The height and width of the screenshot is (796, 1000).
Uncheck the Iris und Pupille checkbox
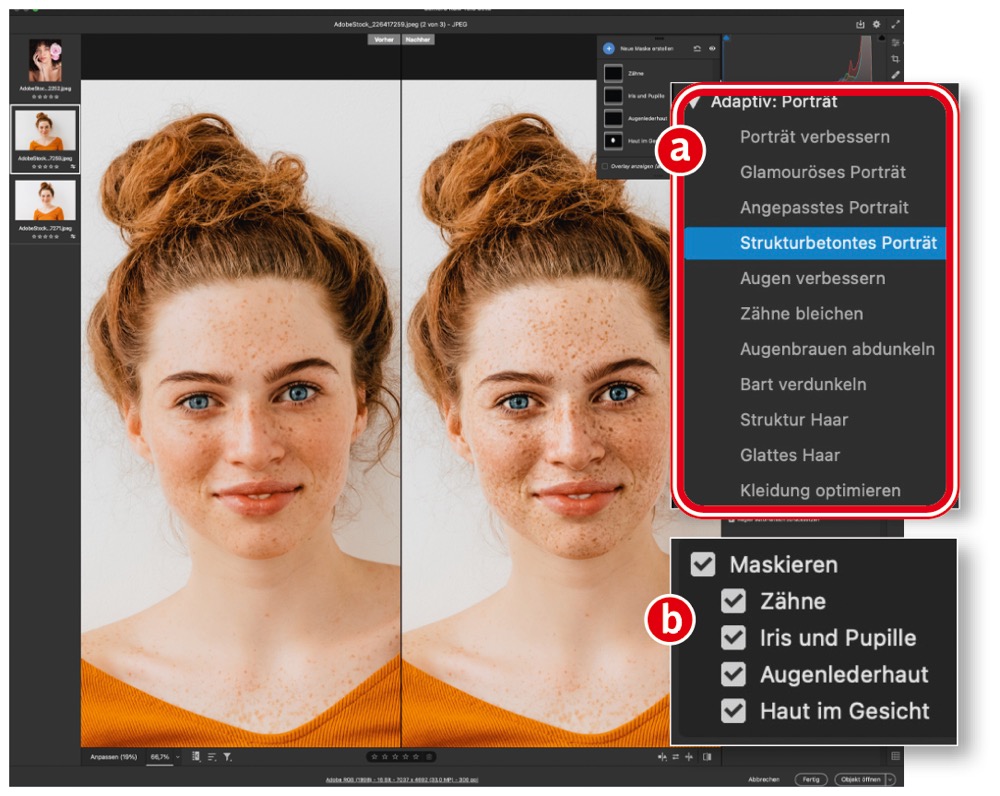pos(734,638)
